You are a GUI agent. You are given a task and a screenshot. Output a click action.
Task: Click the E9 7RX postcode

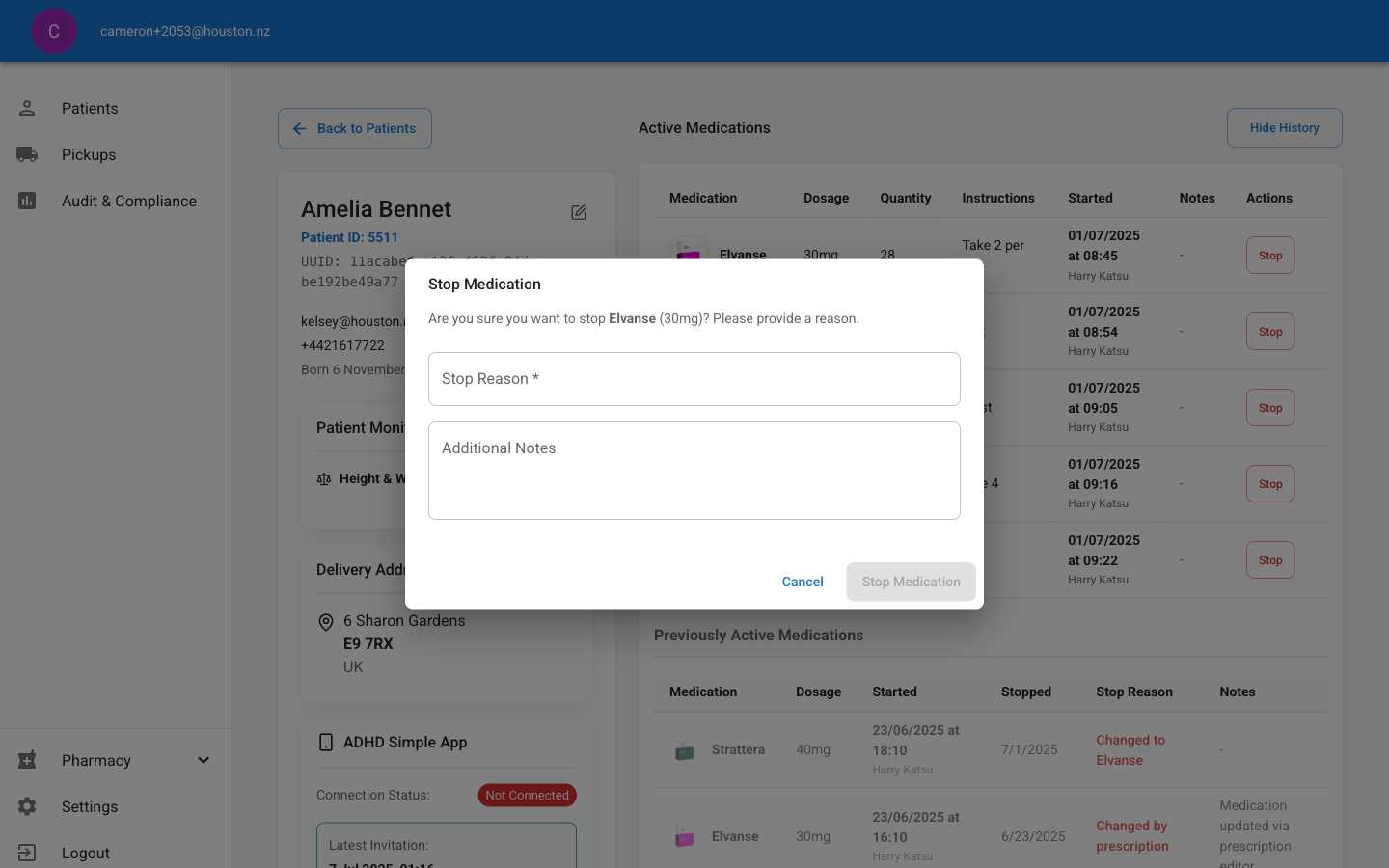point(368,644)
